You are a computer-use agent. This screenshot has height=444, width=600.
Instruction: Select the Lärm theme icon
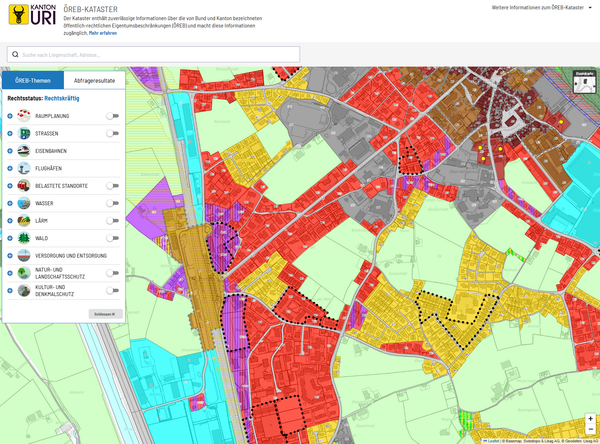click(x=24, y=220)
